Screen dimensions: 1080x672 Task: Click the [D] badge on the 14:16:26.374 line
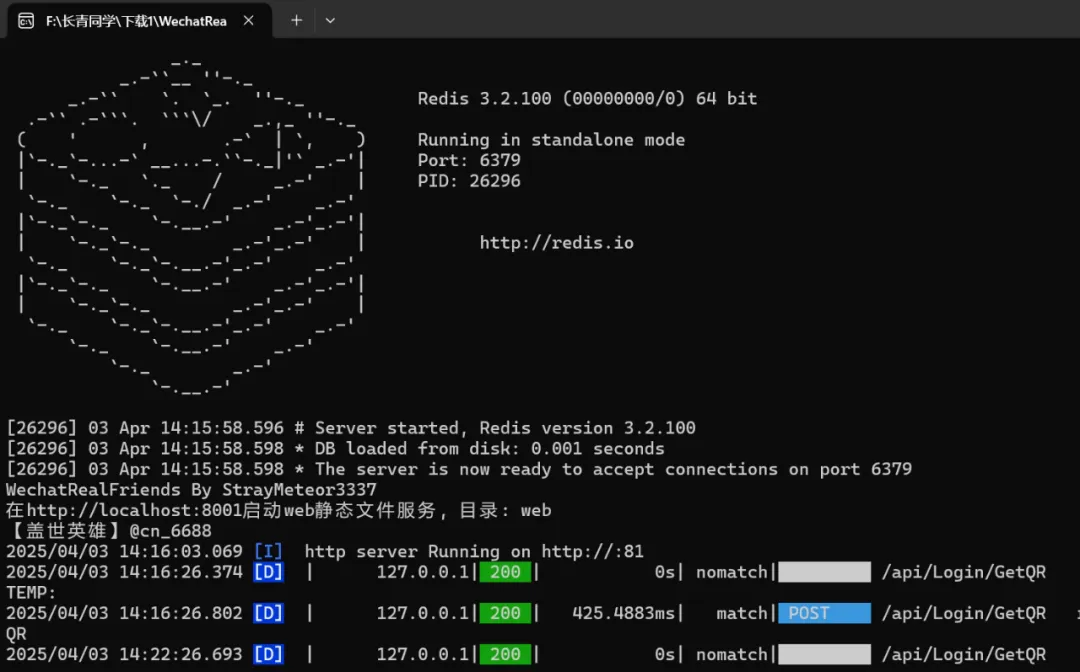click(x=268, y=572)
